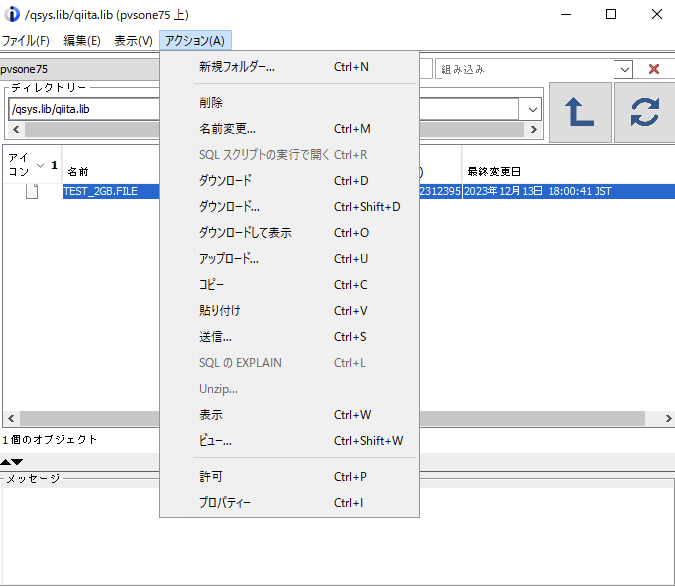The height and width of the screenshot is (587, 675).
Task: Select the TEST_2GB.FILE file icon
Action: (32, 191)
